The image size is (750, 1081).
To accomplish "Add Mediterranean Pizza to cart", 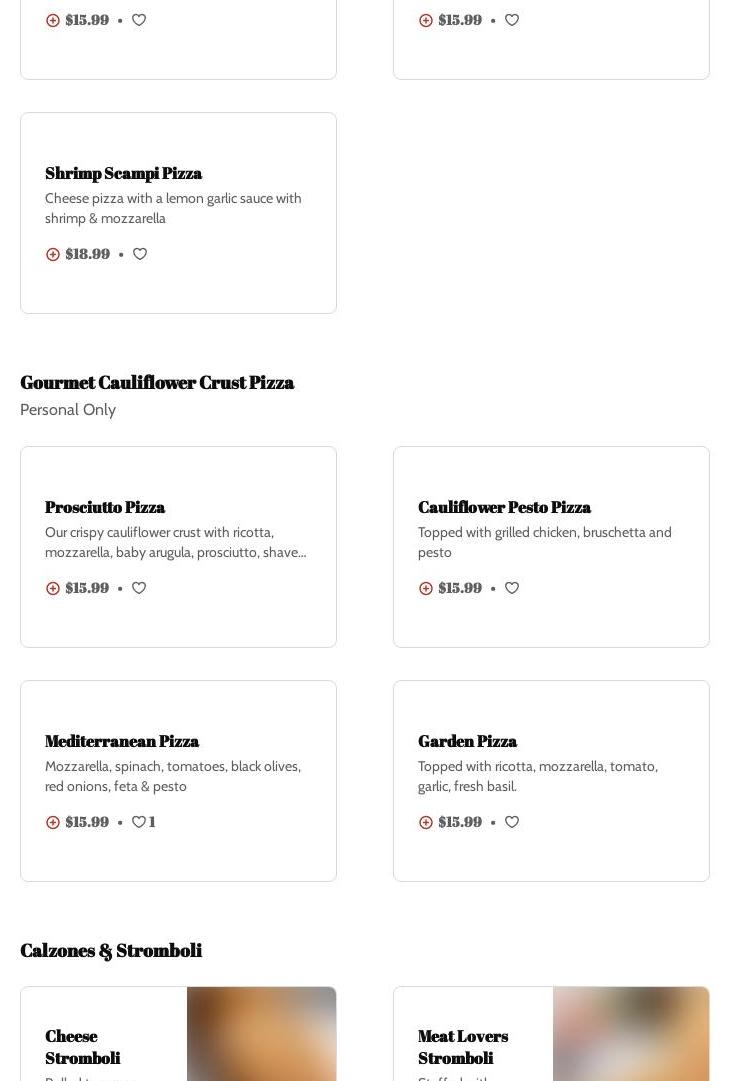I will click(53, 822).
